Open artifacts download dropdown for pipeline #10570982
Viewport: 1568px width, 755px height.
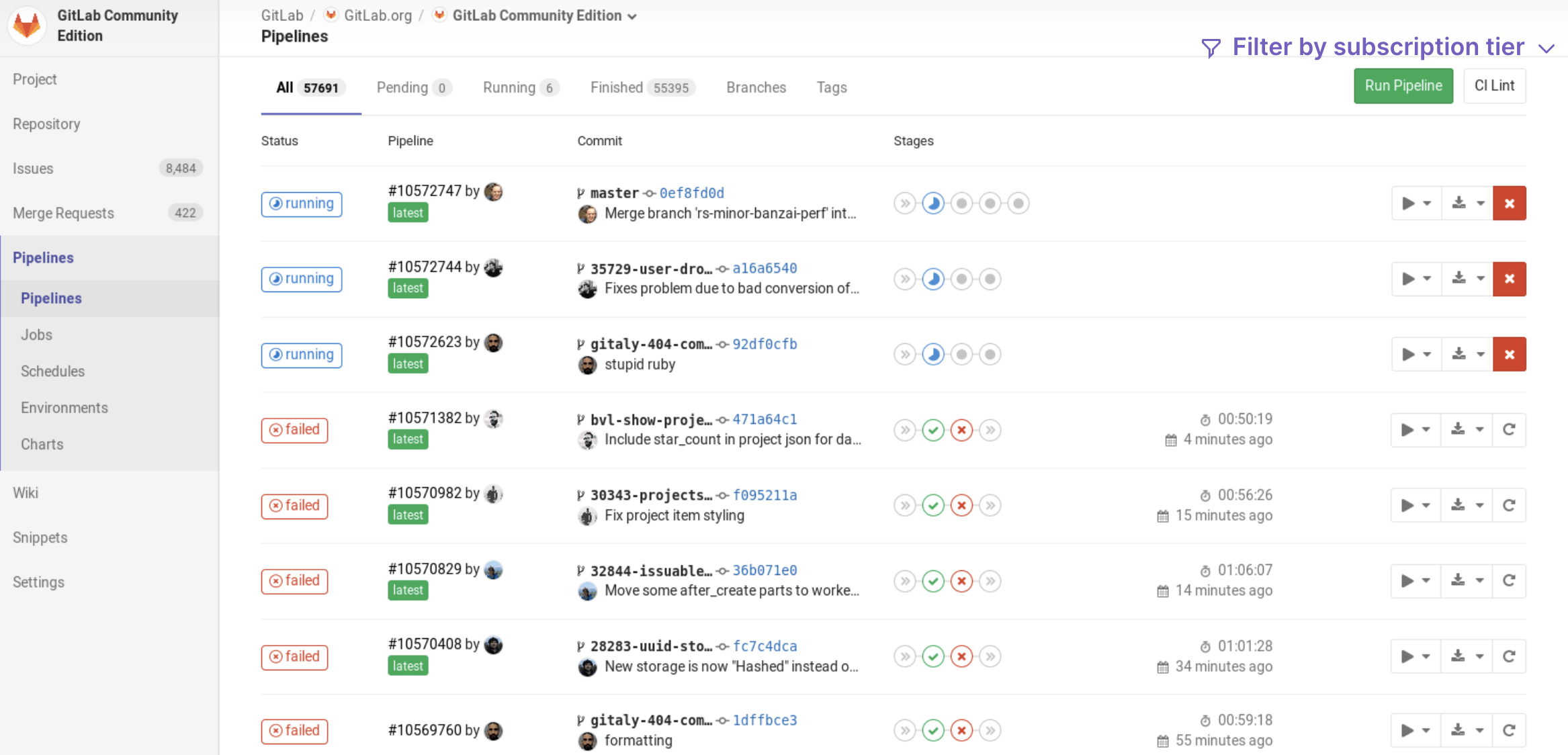point(1467,505)
